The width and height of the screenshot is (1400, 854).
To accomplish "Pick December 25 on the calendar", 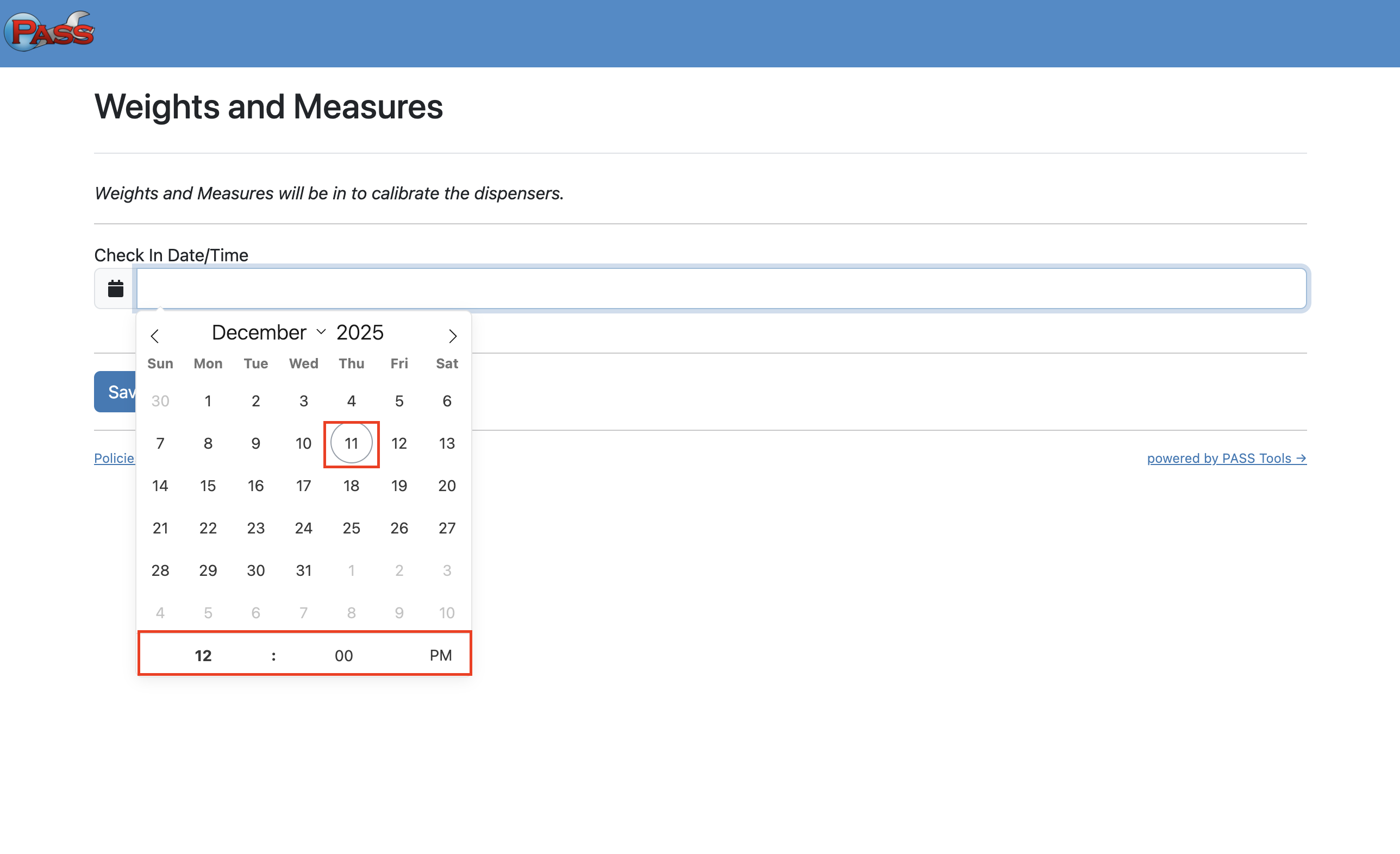I will click(x=351, y=528).
